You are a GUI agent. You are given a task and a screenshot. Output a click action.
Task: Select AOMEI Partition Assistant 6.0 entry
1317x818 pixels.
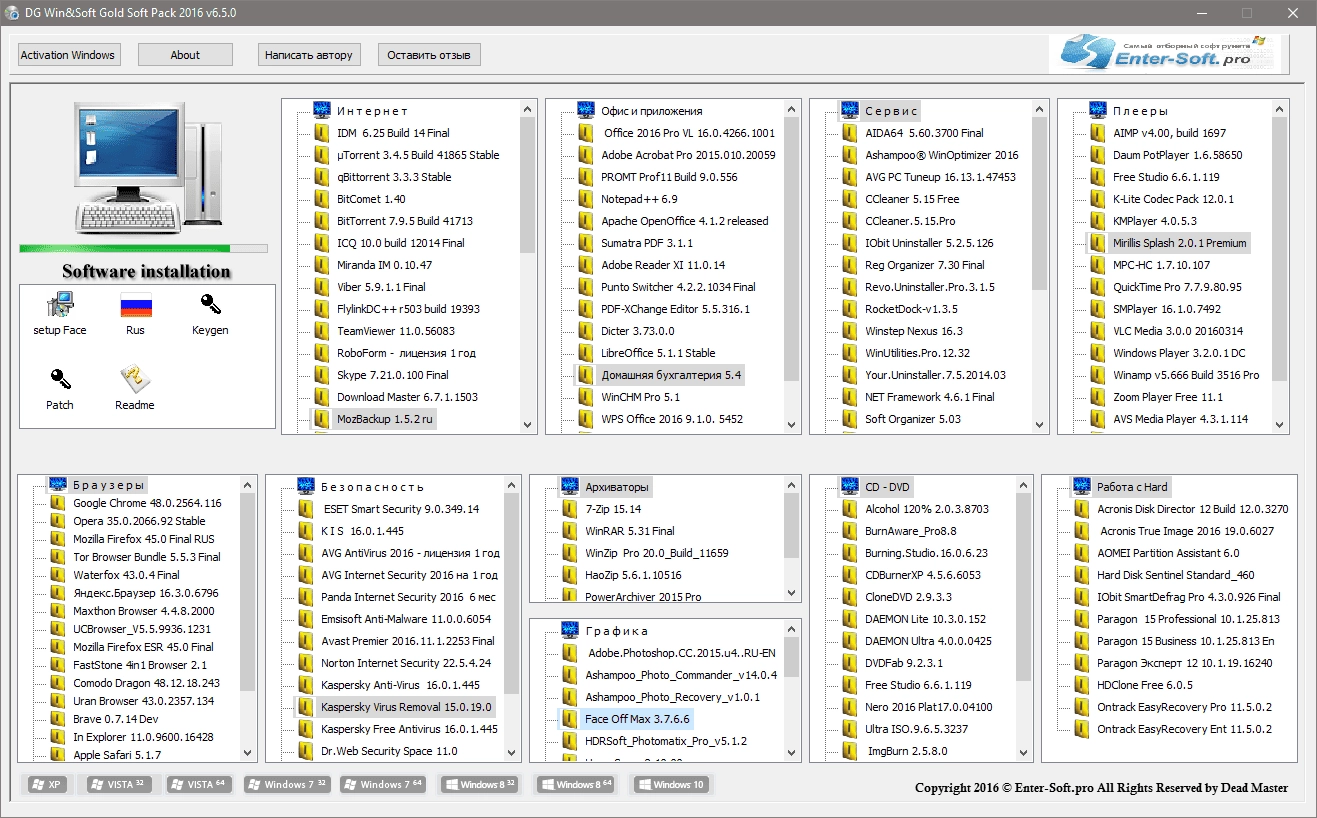[x=1168, y=553]
